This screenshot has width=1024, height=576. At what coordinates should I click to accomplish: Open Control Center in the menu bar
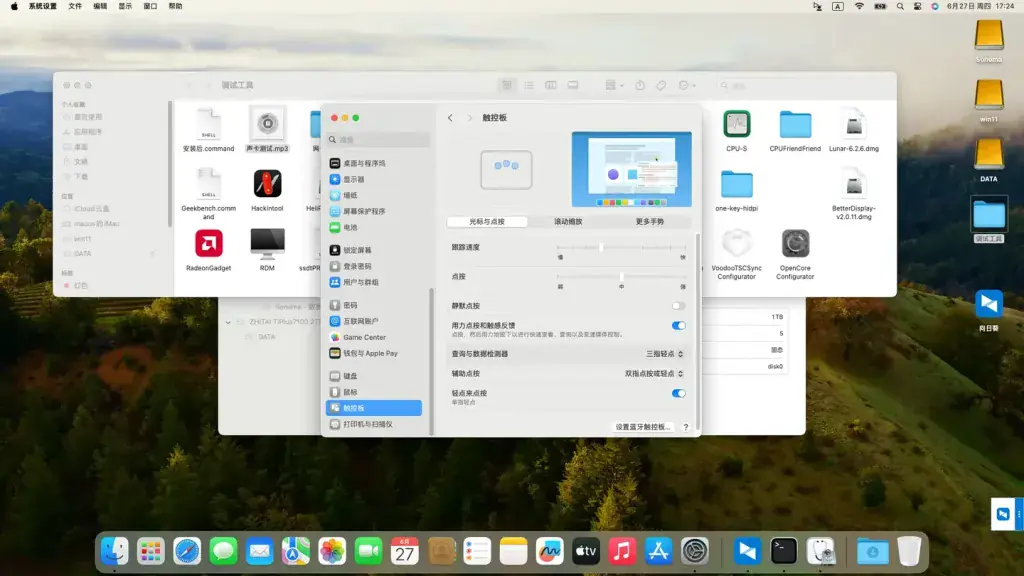[x=918, y=6]
